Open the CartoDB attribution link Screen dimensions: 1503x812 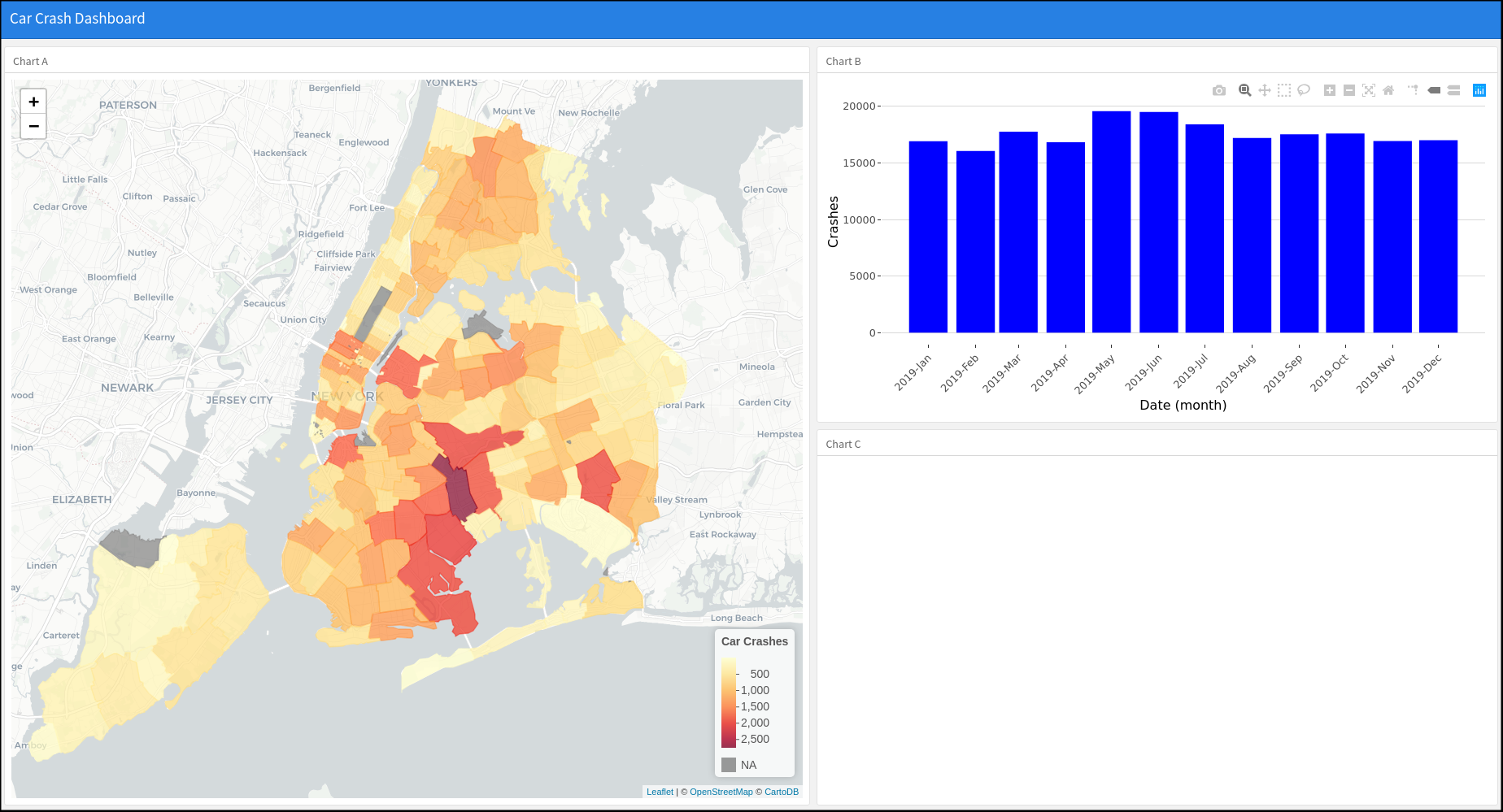[781, 792]
